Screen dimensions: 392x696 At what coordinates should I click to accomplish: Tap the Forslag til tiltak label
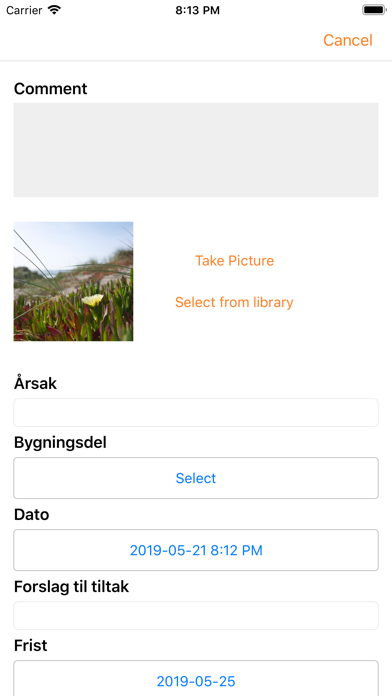point(71,587)
